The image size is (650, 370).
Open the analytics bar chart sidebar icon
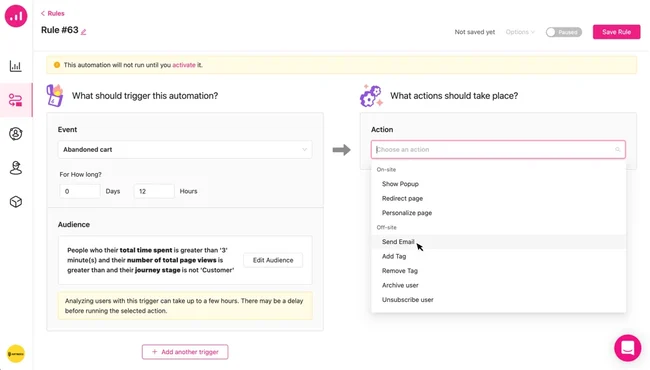point(16,66)
